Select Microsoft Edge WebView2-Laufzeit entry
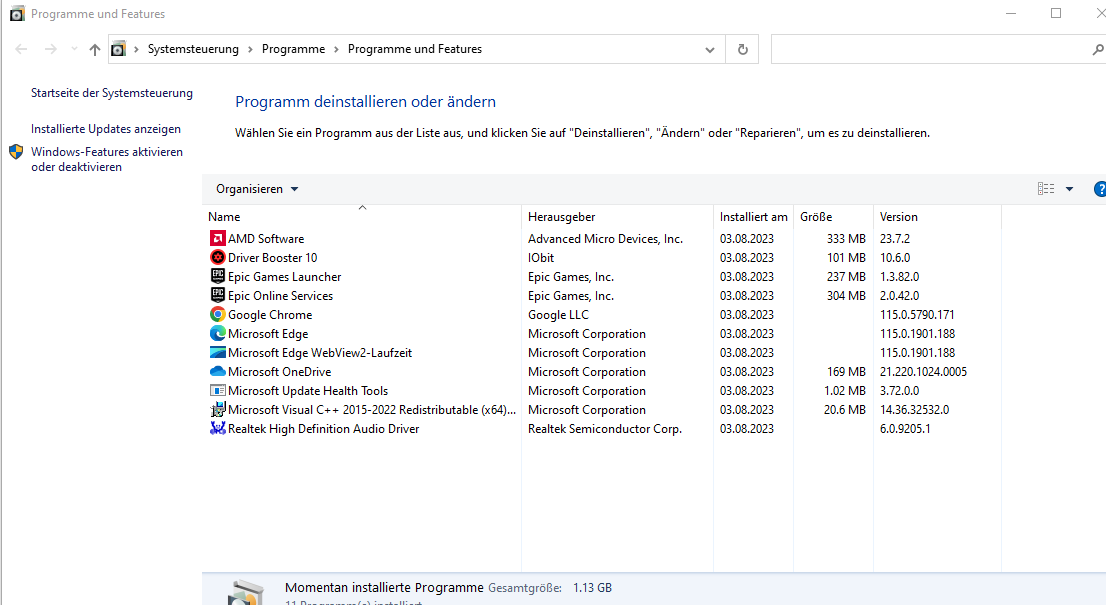Image resolution: width=1106 pixels, height=605 pixels. point(320,353)
